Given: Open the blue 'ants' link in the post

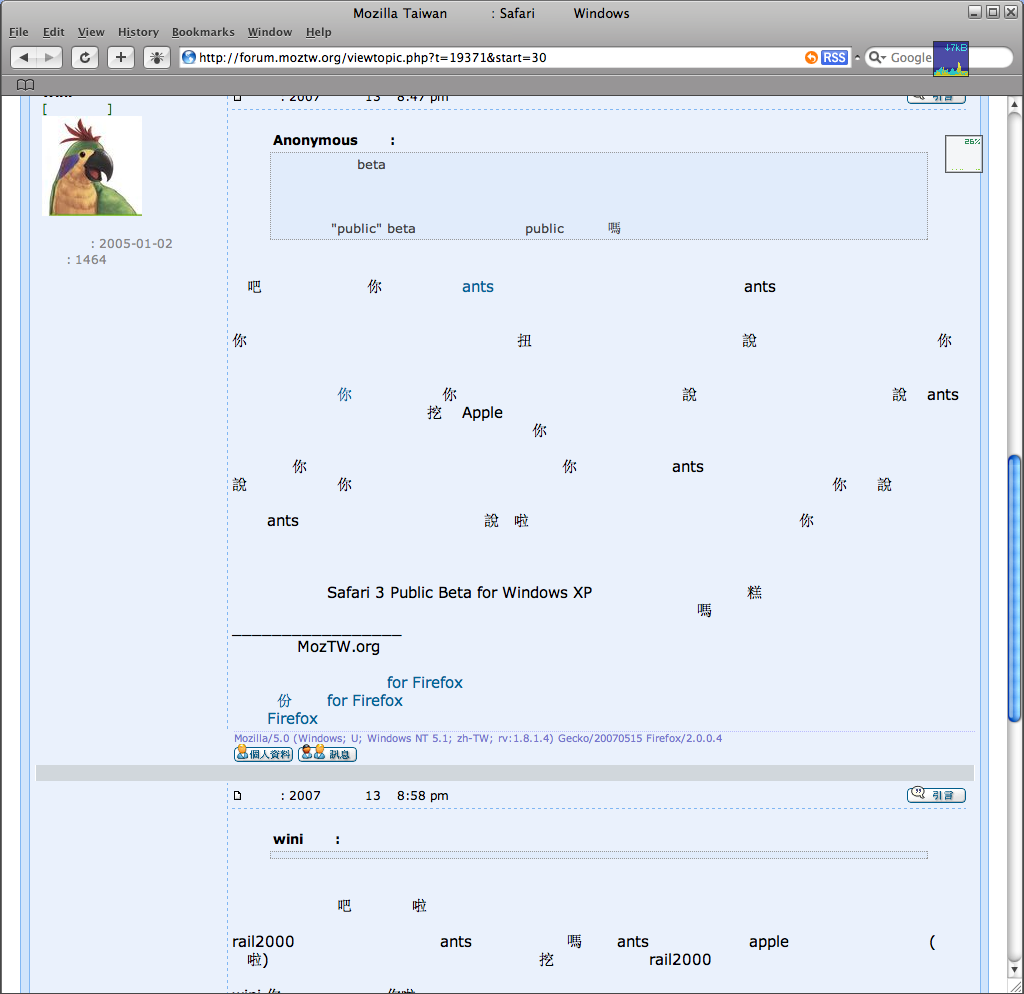Looking at the screenshot, I should (477, 287).
